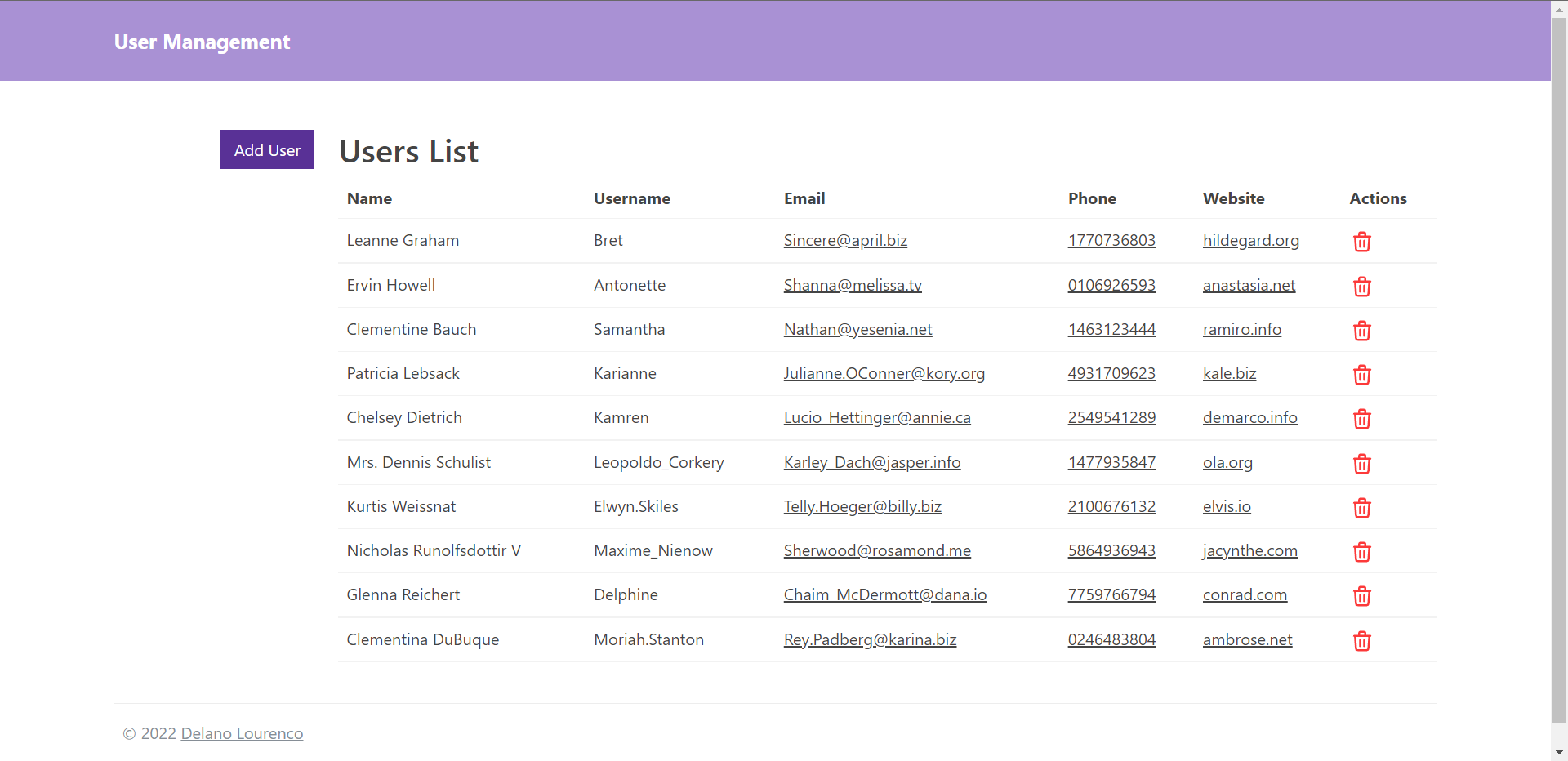Select the name Nicholas Runolfsdottir V
Screen dimensions: 1568x761
(434, 550)
